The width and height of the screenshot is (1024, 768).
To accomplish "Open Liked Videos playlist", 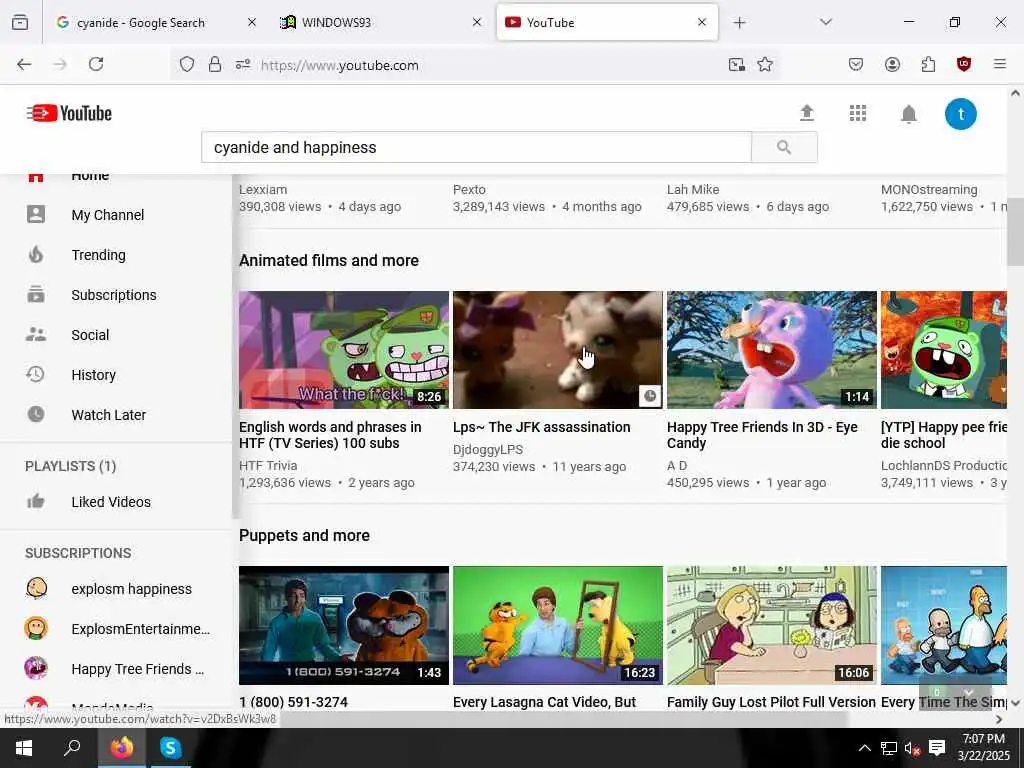I will (111, 502).
